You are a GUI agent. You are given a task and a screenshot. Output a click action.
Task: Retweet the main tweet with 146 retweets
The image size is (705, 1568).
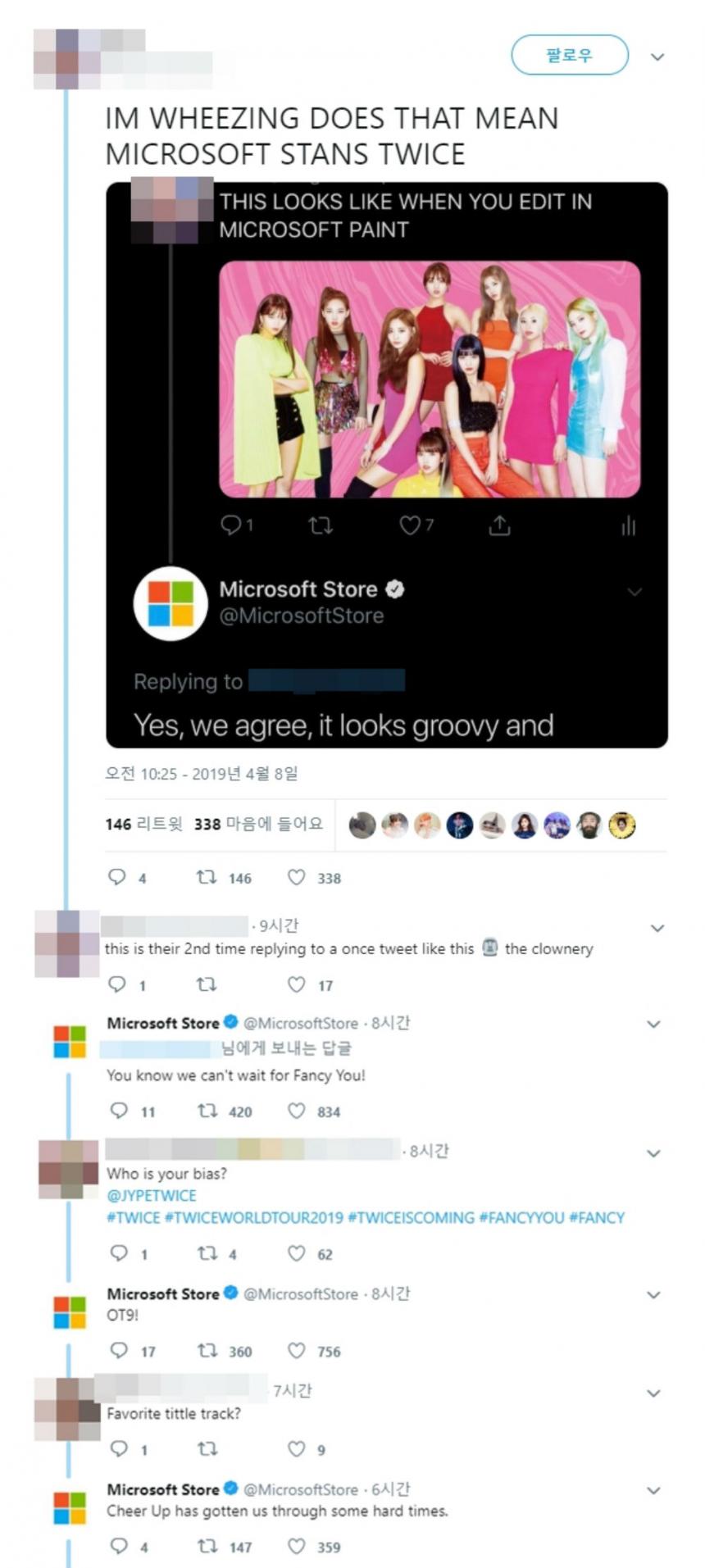(x=207, y=878)
